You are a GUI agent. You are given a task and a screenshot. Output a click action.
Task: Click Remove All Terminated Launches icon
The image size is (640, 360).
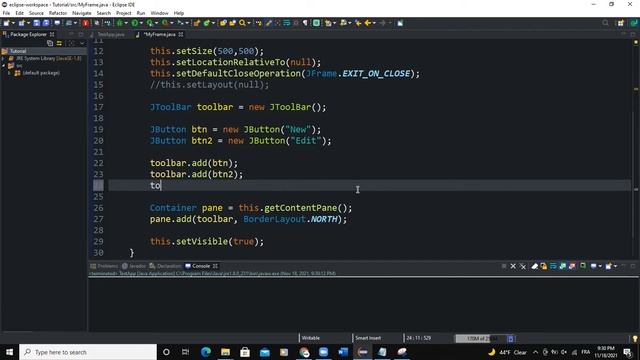(x=523, y=266)
